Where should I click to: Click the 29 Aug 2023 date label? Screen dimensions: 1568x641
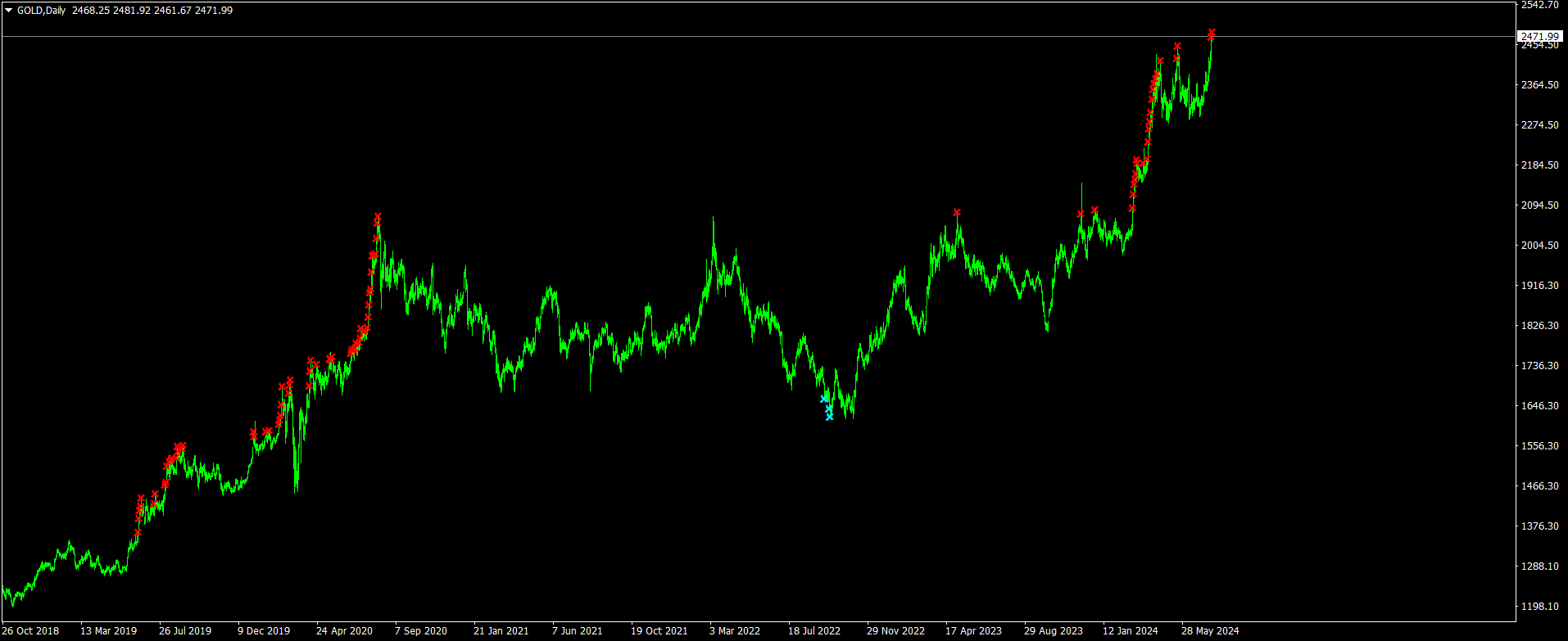[x=1053, y=631]
